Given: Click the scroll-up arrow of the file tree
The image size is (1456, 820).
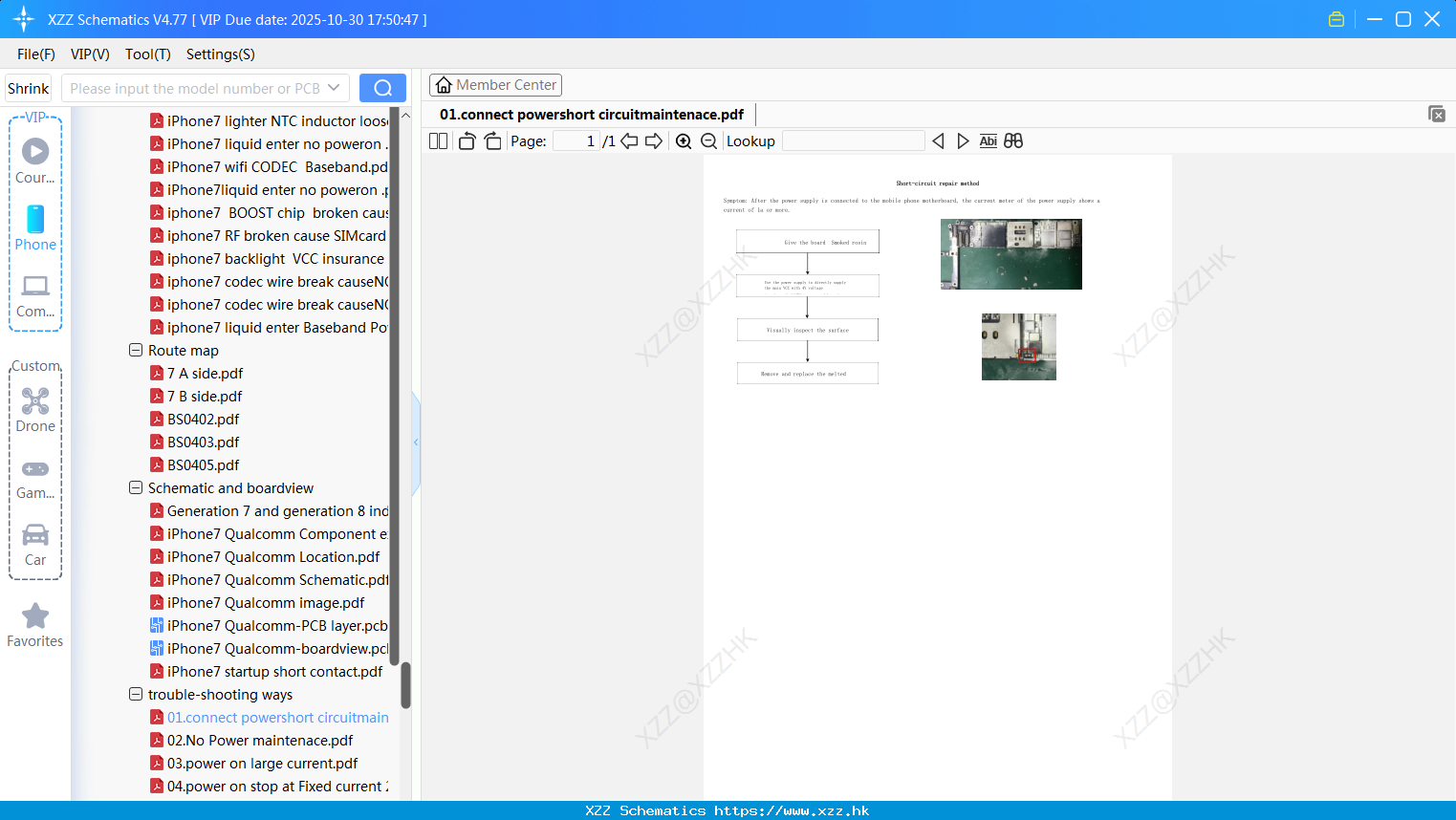Looking at the screenshot, I should pos(405,116).
